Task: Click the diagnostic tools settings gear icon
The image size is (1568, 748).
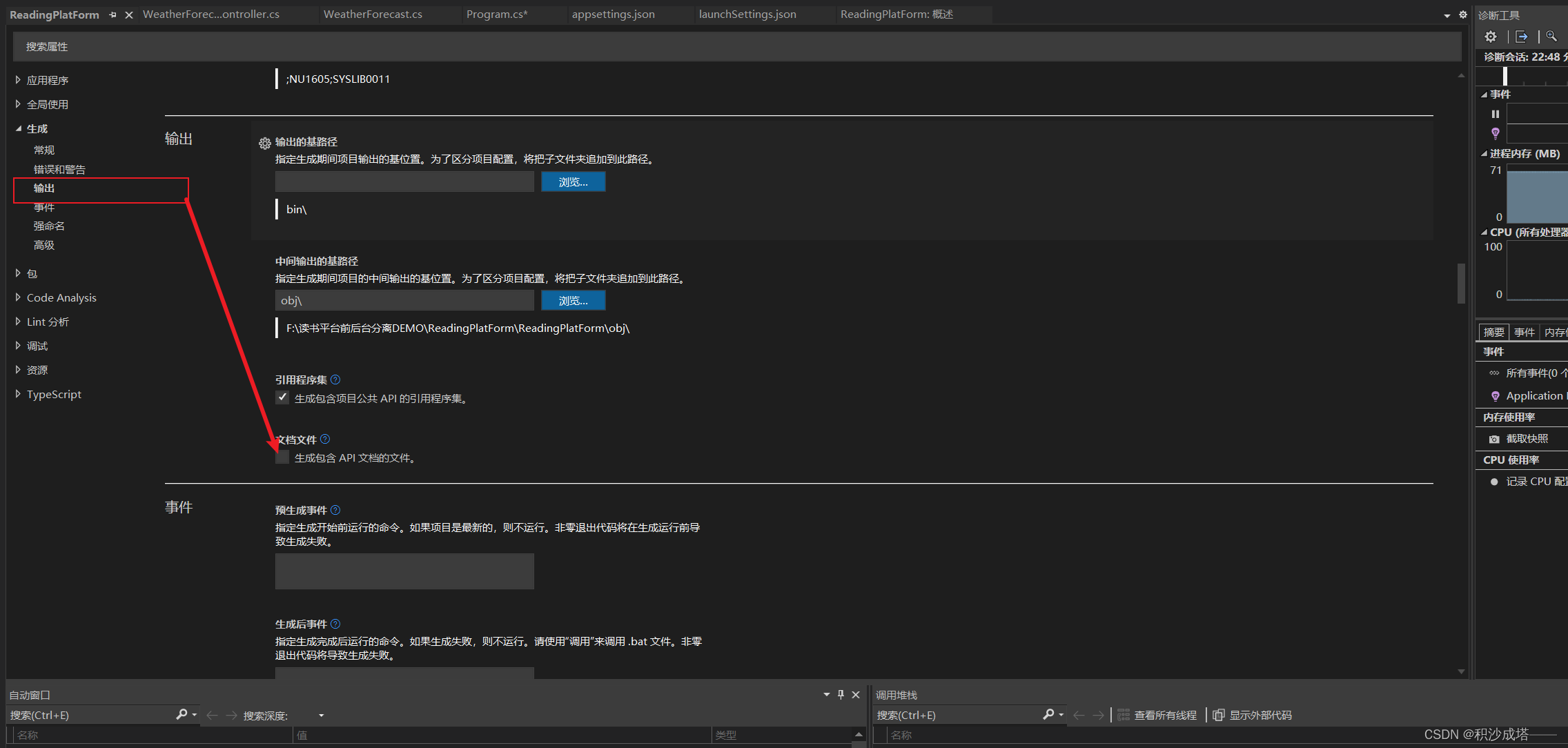Action: pos(1491,37)
